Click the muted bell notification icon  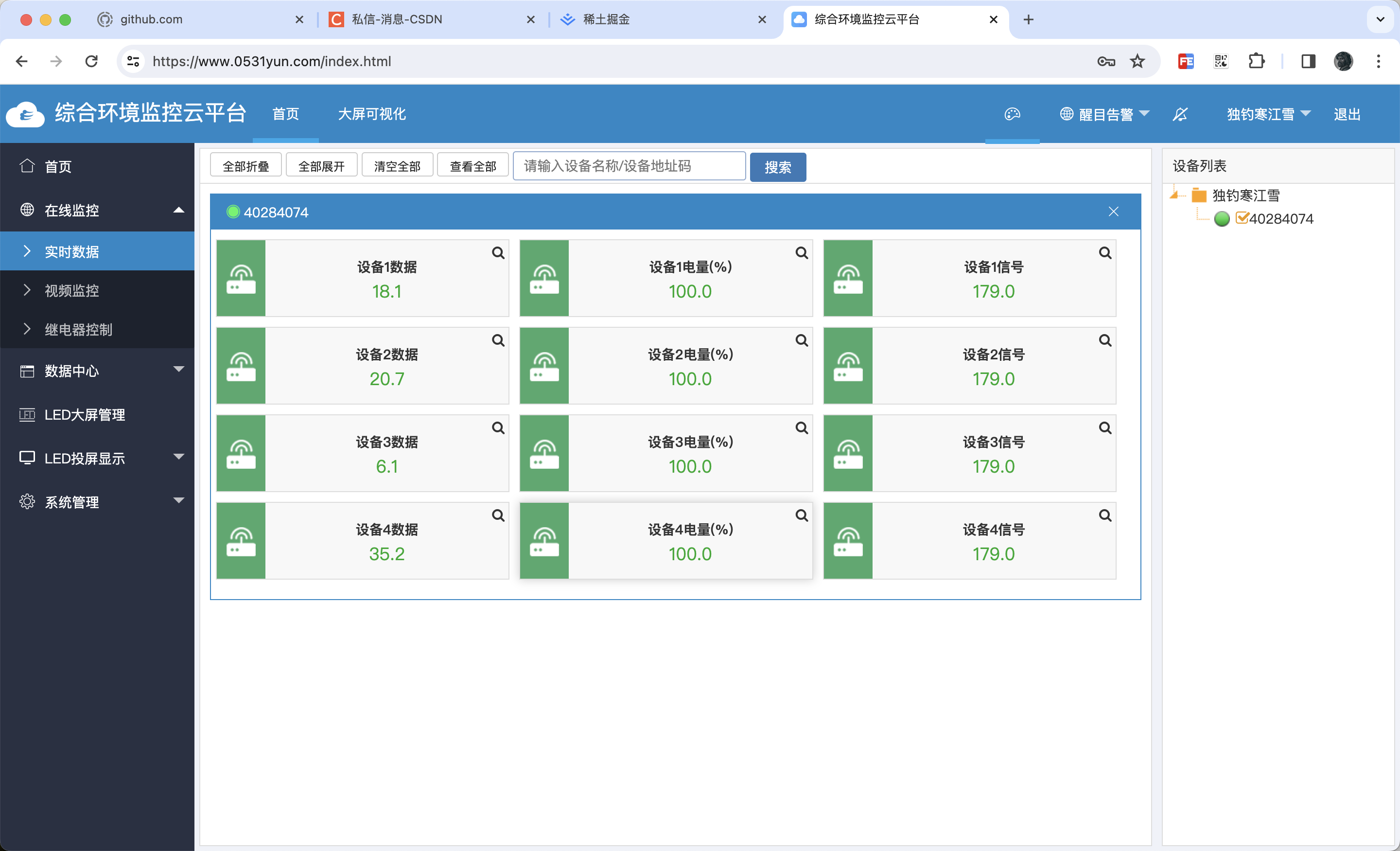[x=1180, y=114]
